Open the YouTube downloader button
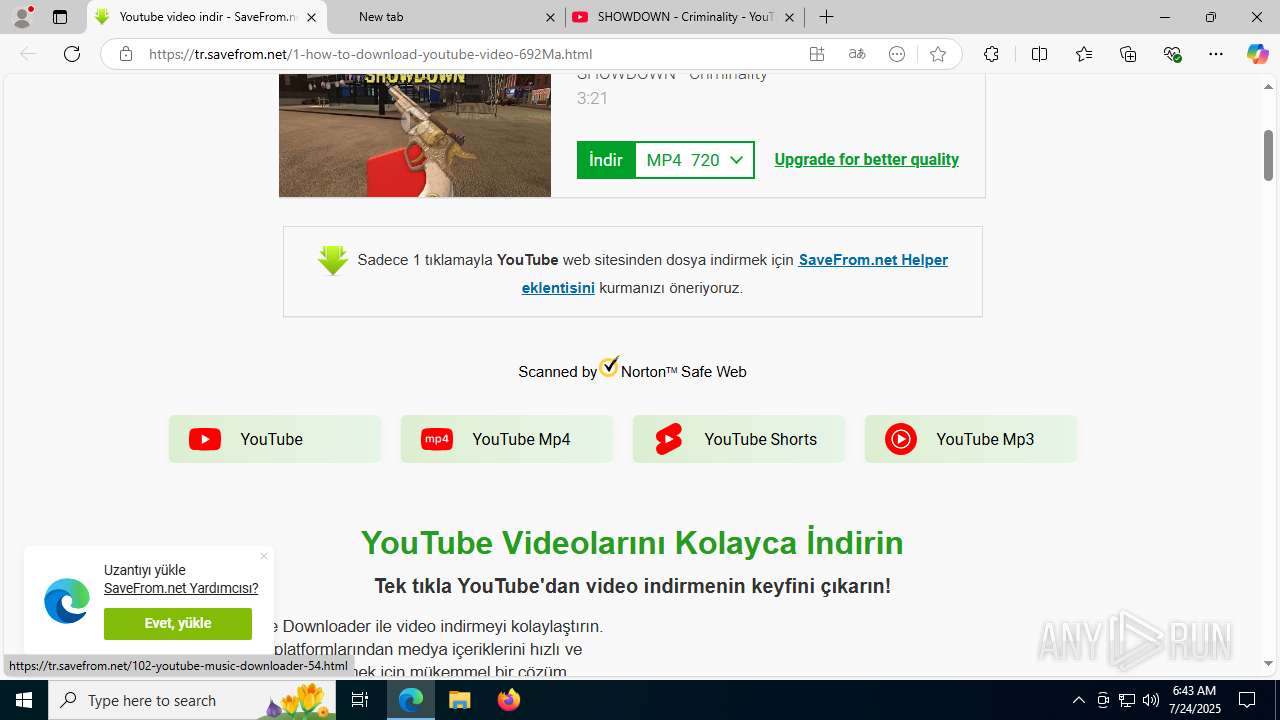Image resolution: width=1280 pixels, height=720 pixels. pyautogui.click(x=275, y=439)
